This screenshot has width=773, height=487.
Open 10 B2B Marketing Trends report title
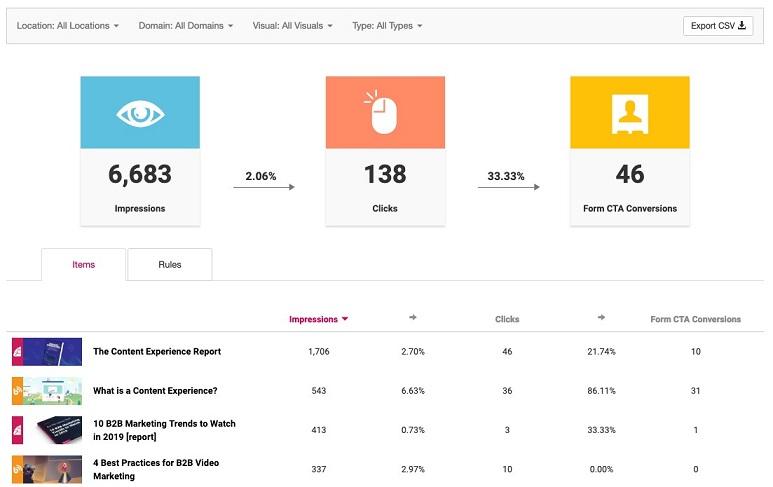pyautogui.click(x=165, y=430)
